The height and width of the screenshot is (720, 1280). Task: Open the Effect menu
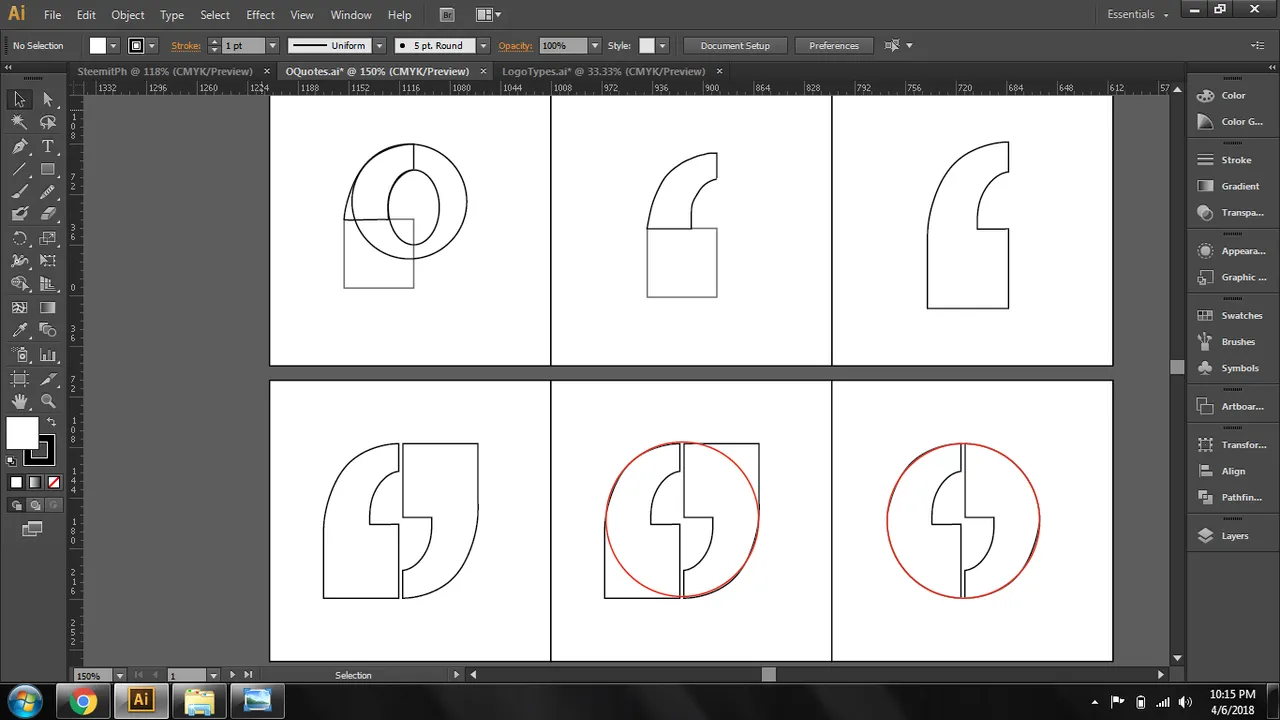(x=260, y=15)
